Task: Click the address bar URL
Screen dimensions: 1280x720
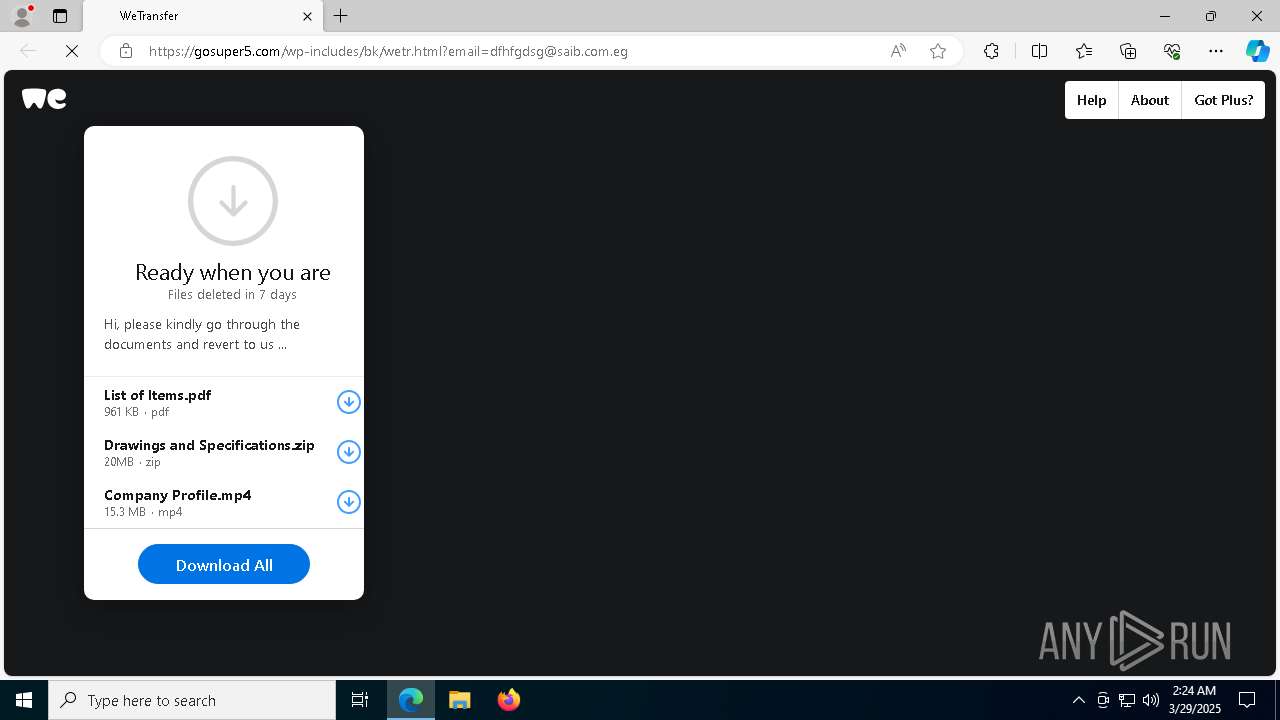Action: tap(388, 51)
